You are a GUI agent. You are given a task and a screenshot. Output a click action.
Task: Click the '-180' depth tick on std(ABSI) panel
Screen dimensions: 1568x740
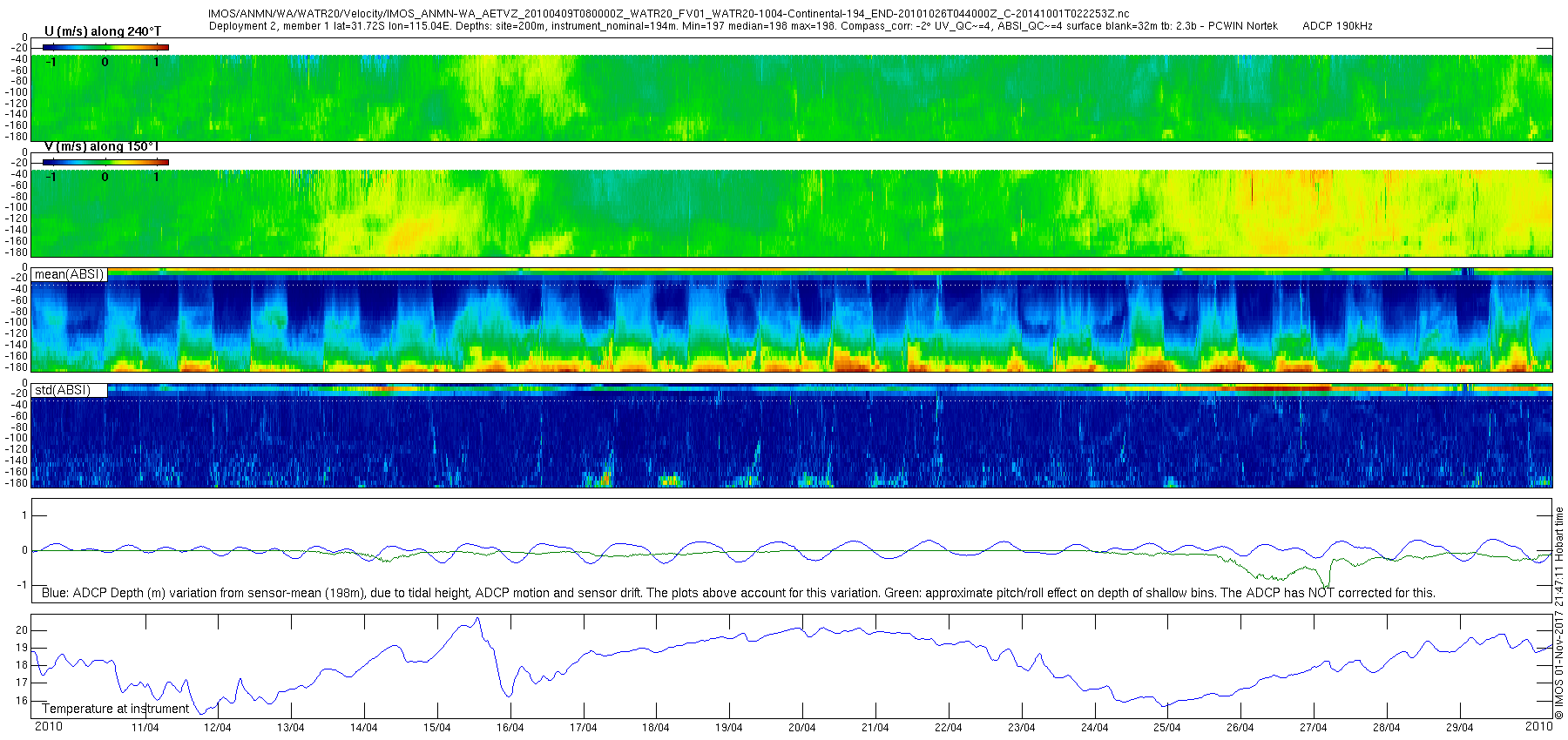(x=17, y=483)
